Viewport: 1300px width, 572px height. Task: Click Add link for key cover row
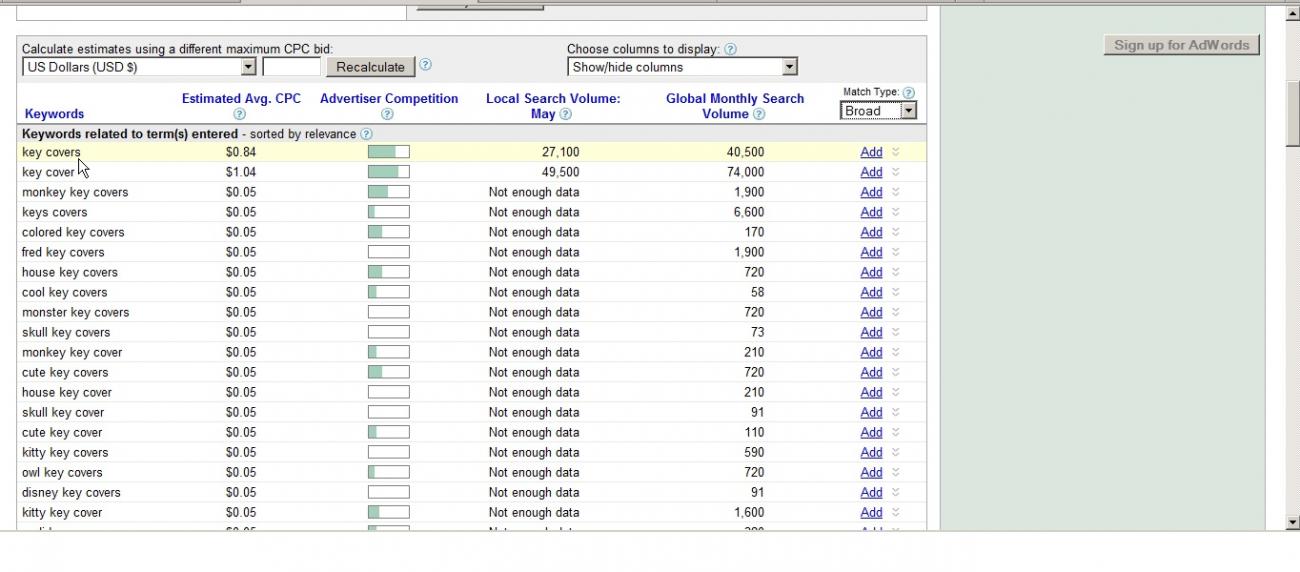(x=871, y=172)
